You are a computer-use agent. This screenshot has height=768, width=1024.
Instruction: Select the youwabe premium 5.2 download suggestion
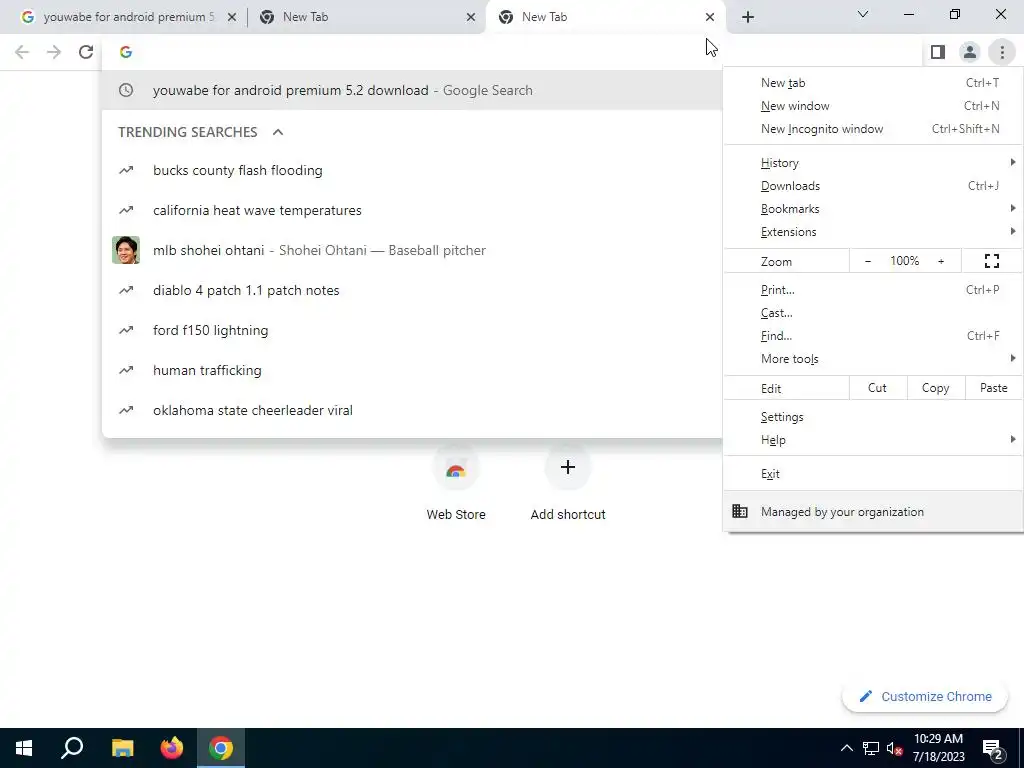(x=413, y=90)
